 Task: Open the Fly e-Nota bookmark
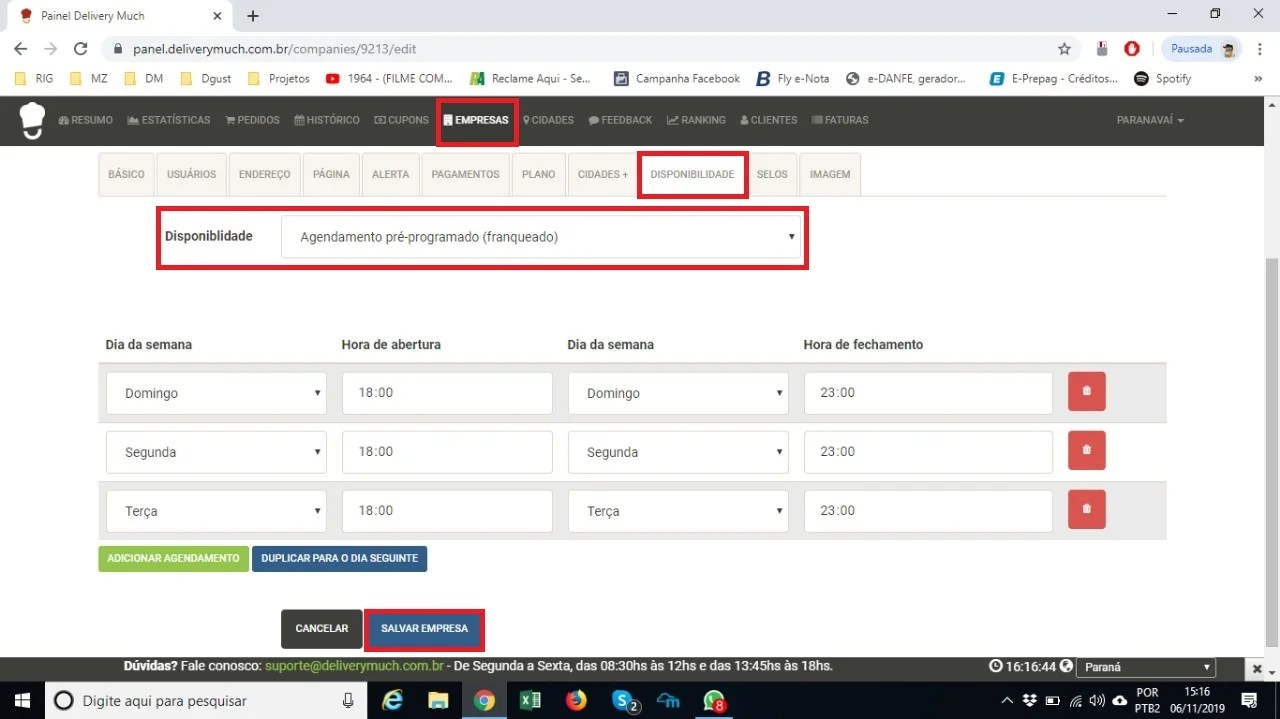[x=793, y=78]
